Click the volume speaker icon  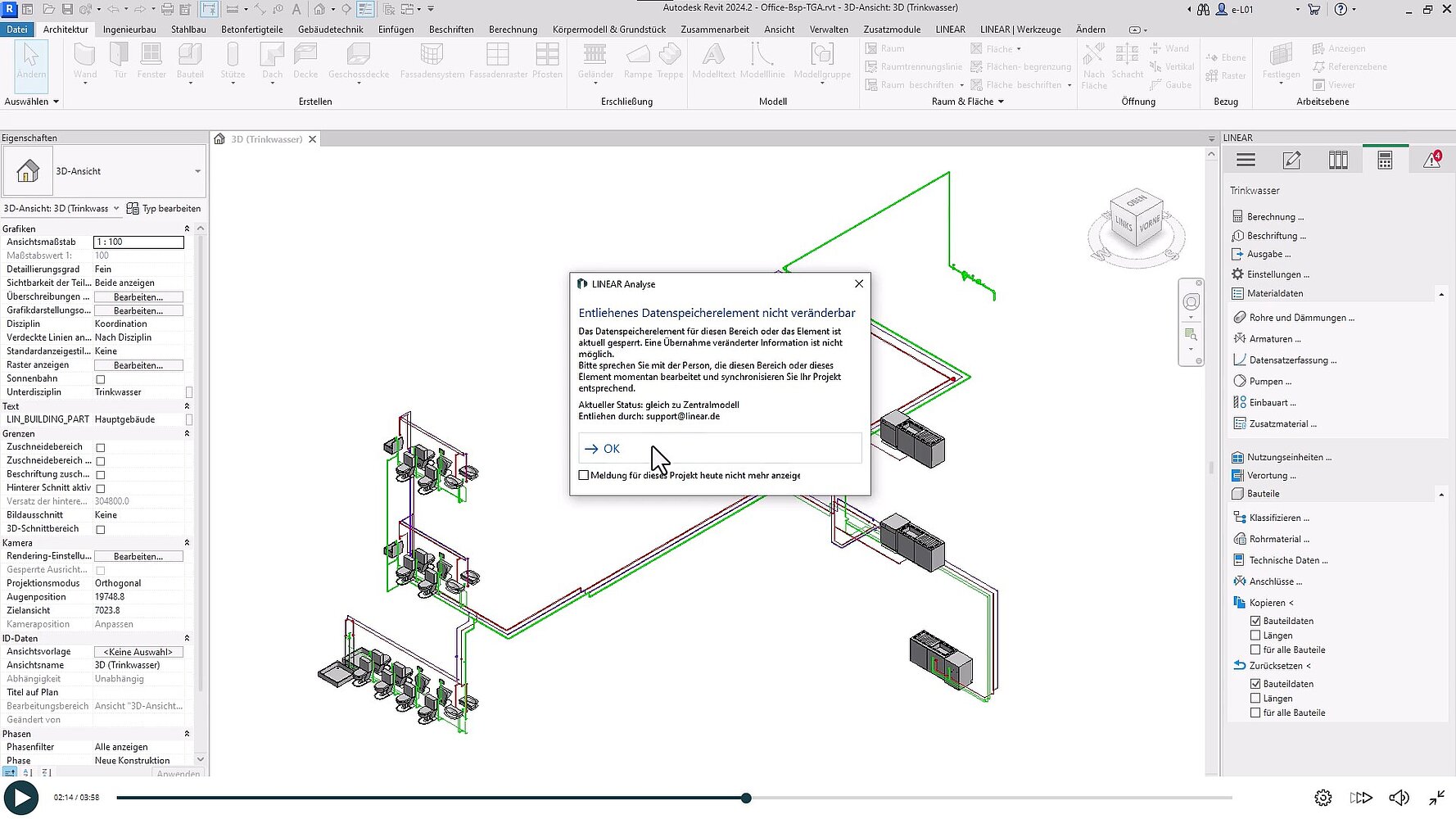[1399, 798]
